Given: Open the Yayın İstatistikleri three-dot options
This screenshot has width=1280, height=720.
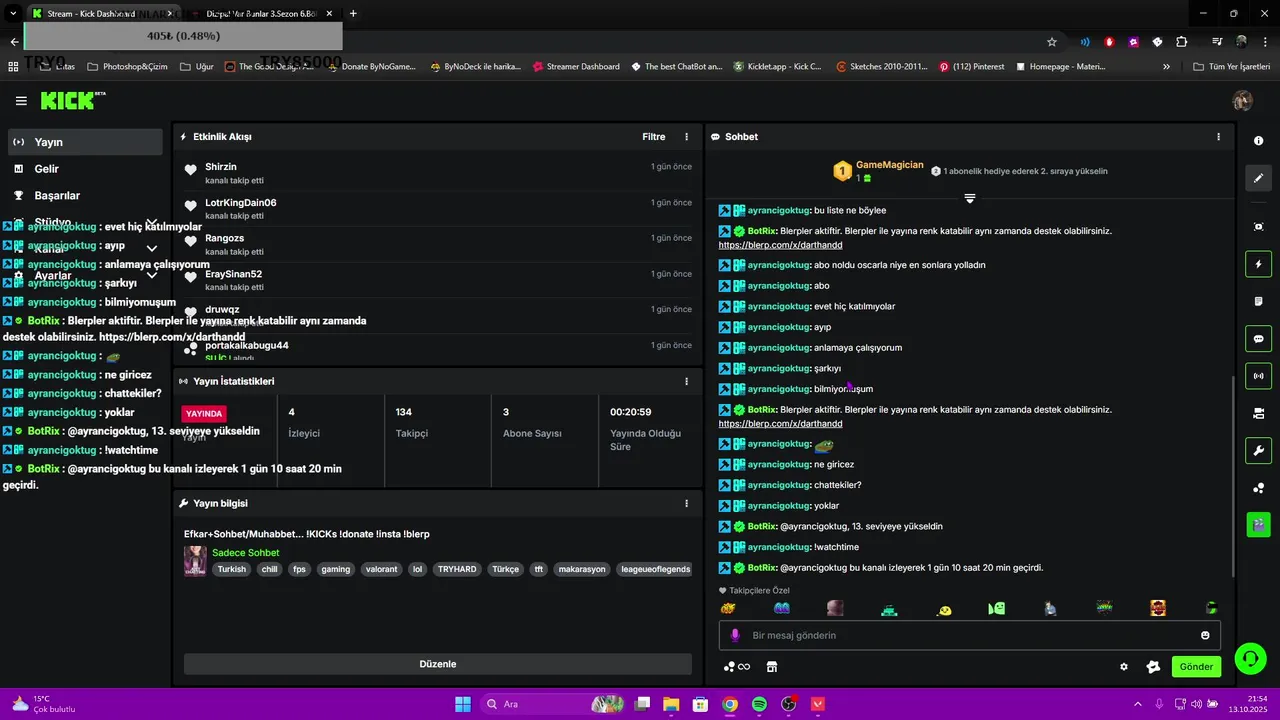Looking at the screenshot, I should 686,381.
